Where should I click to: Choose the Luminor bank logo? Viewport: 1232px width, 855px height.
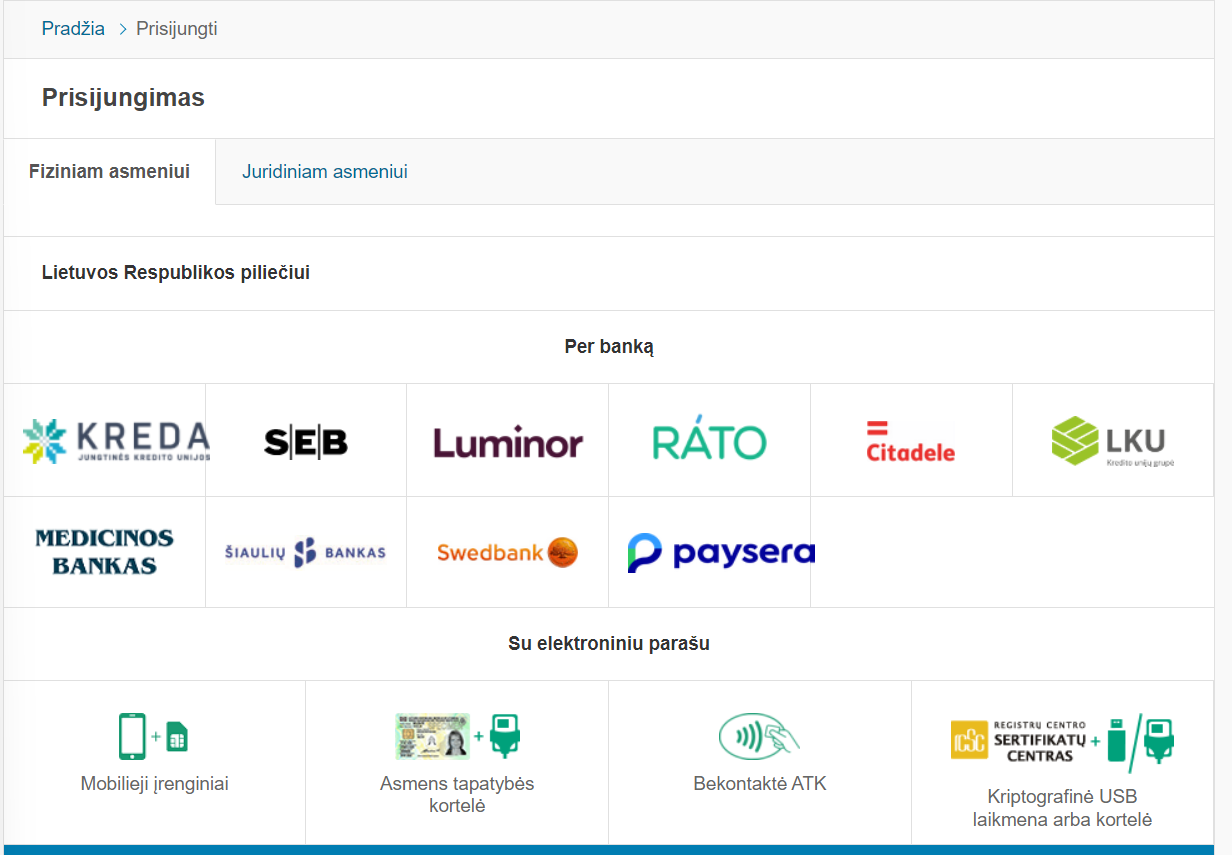point(508,442)
